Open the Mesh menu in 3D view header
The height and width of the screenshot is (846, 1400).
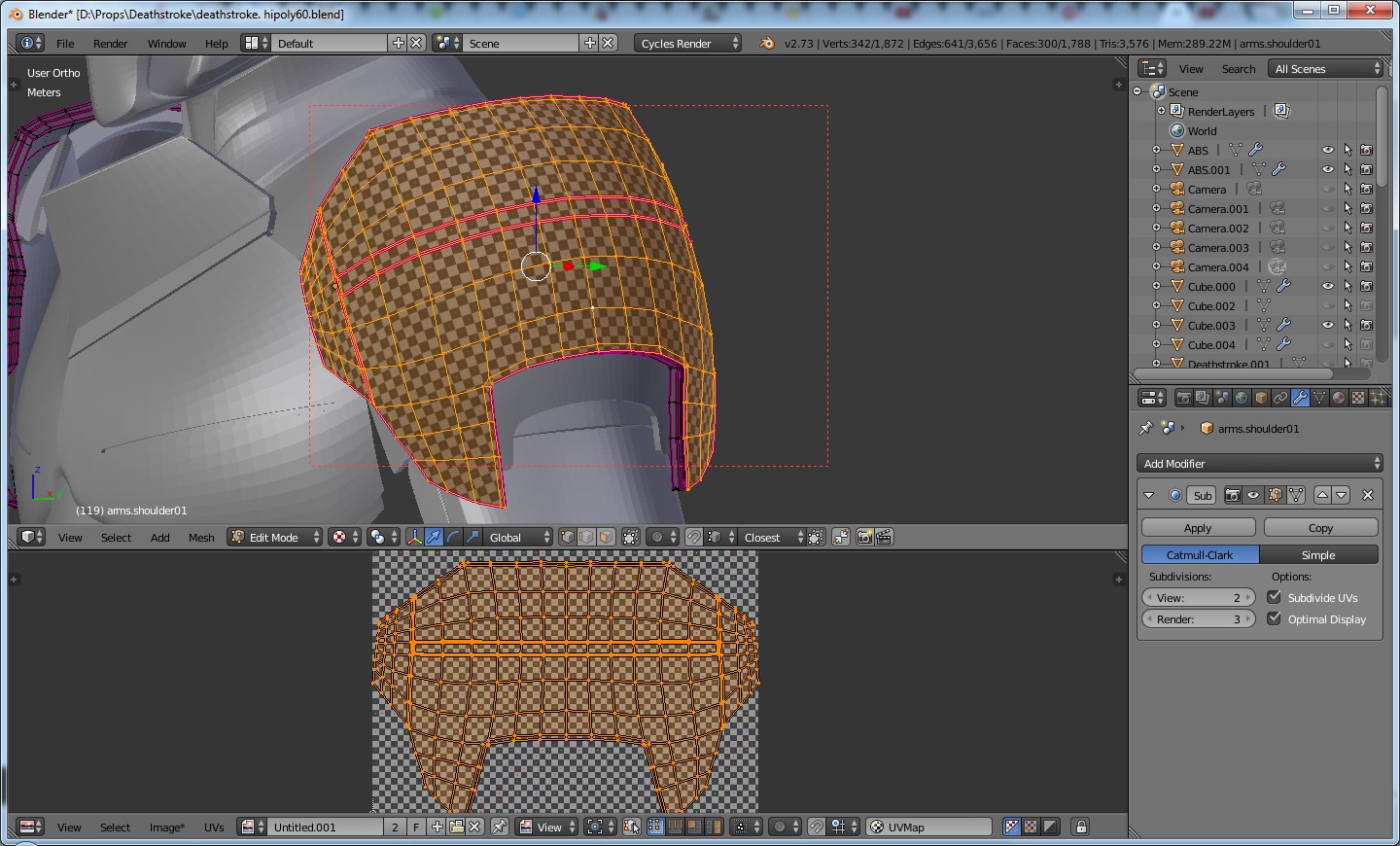pyautogui.click(x=201, y=537)
